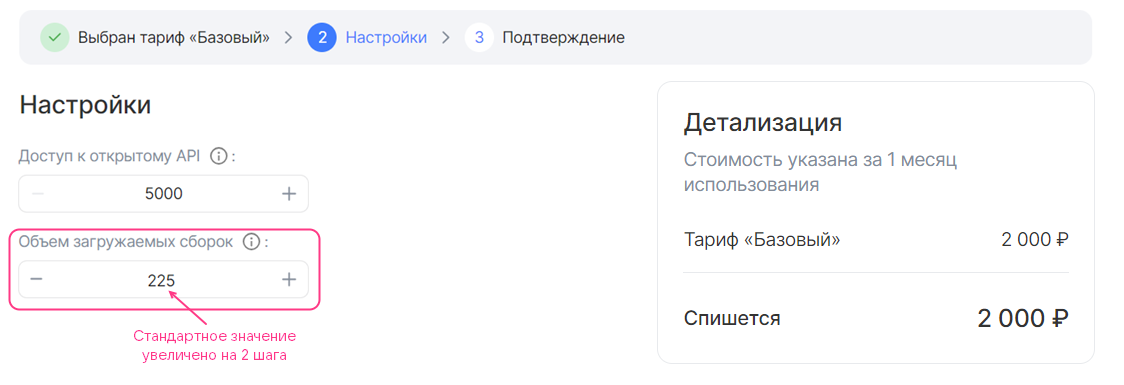Viewport: 1124px width, 385px height.
Task: Click the step 3 circle icon
Action: tap(479, 37)
